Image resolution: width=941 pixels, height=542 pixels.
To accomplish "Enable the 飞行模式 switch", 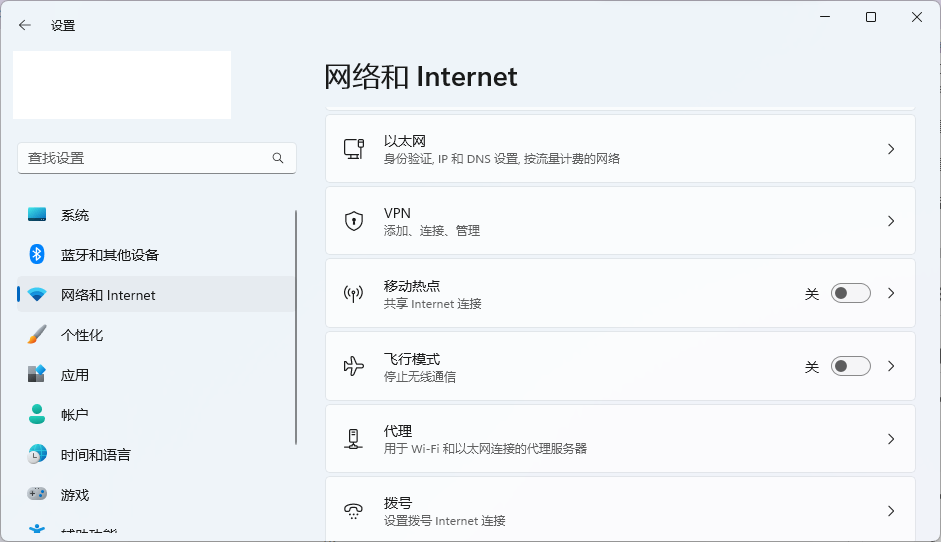I will [x=850, y=366].
